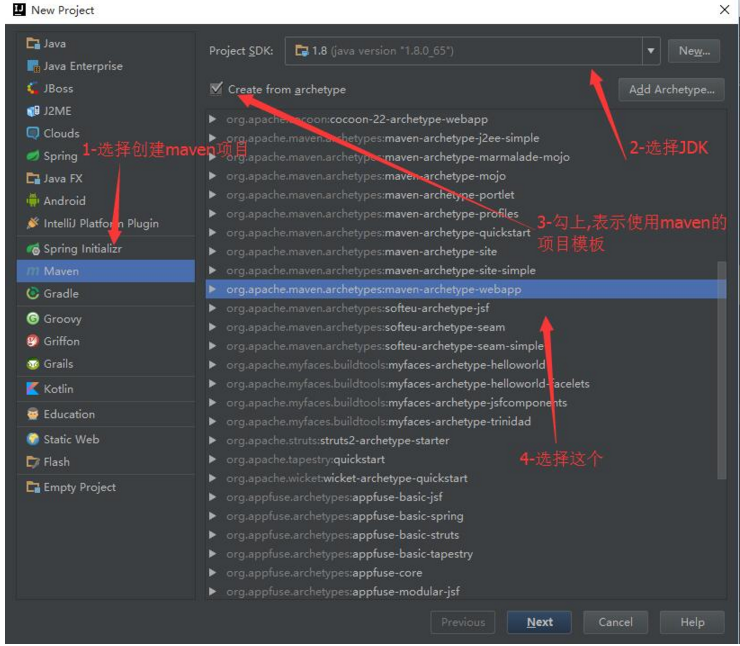
Task: Click the Cancel button
Action: (615, 622)
